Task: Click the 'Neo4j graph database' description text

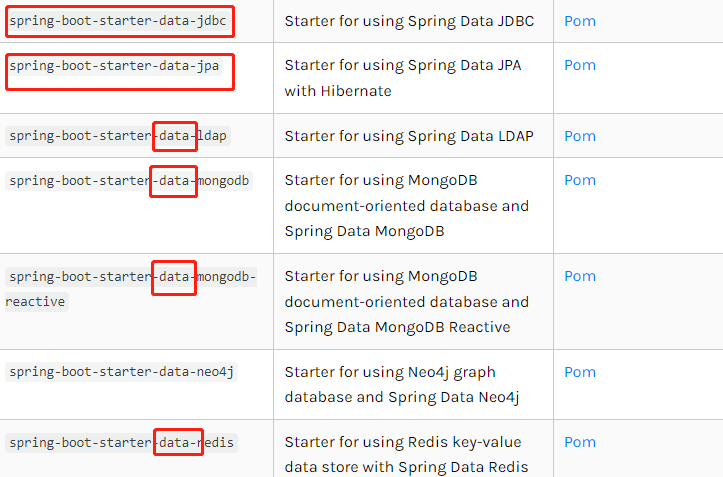Action: (402, 385)
